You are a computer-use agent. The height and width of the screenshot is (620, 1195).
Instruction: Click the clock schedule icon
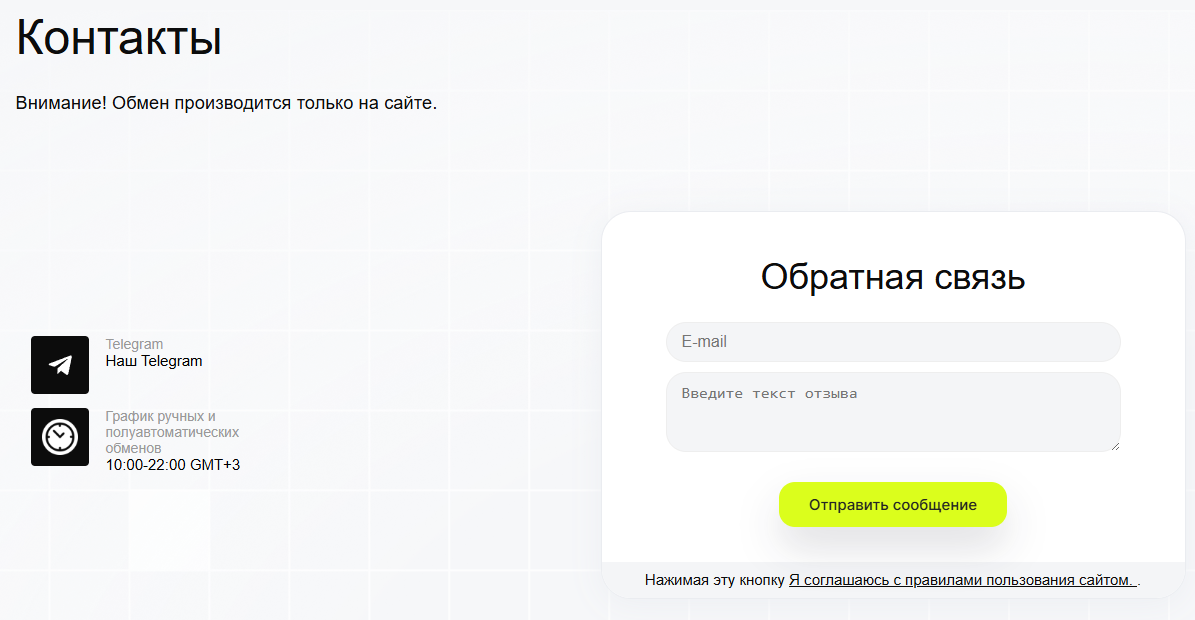click(60, 437)
